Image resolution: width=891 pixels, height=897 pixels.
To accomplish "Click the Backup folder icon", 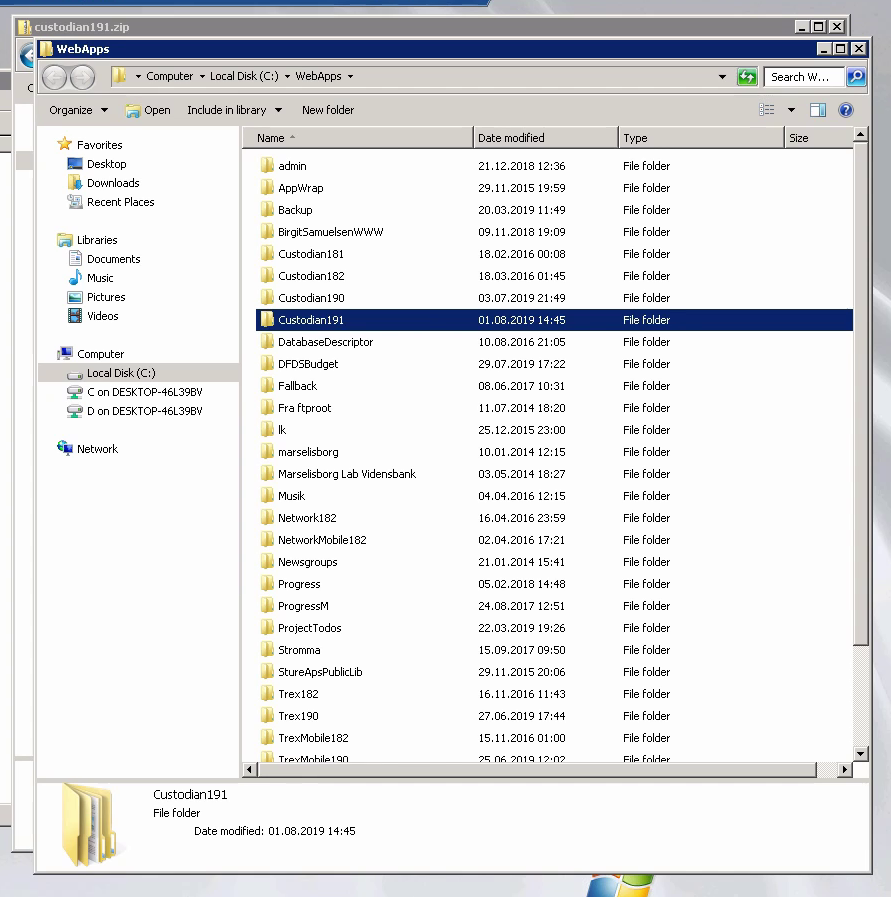I will pos(267,210).
